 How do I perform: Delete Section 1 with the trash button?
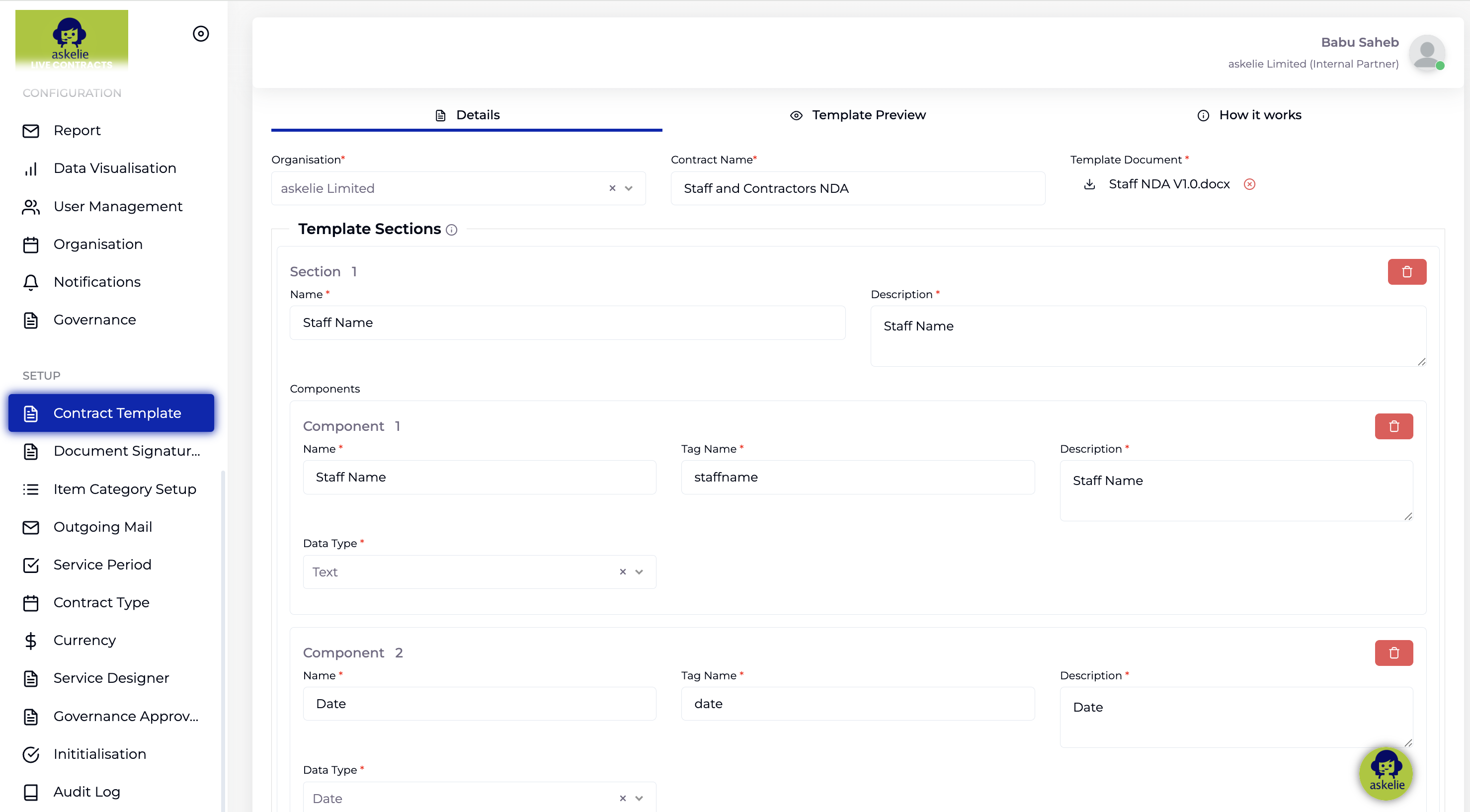(x=1407, y=272)
